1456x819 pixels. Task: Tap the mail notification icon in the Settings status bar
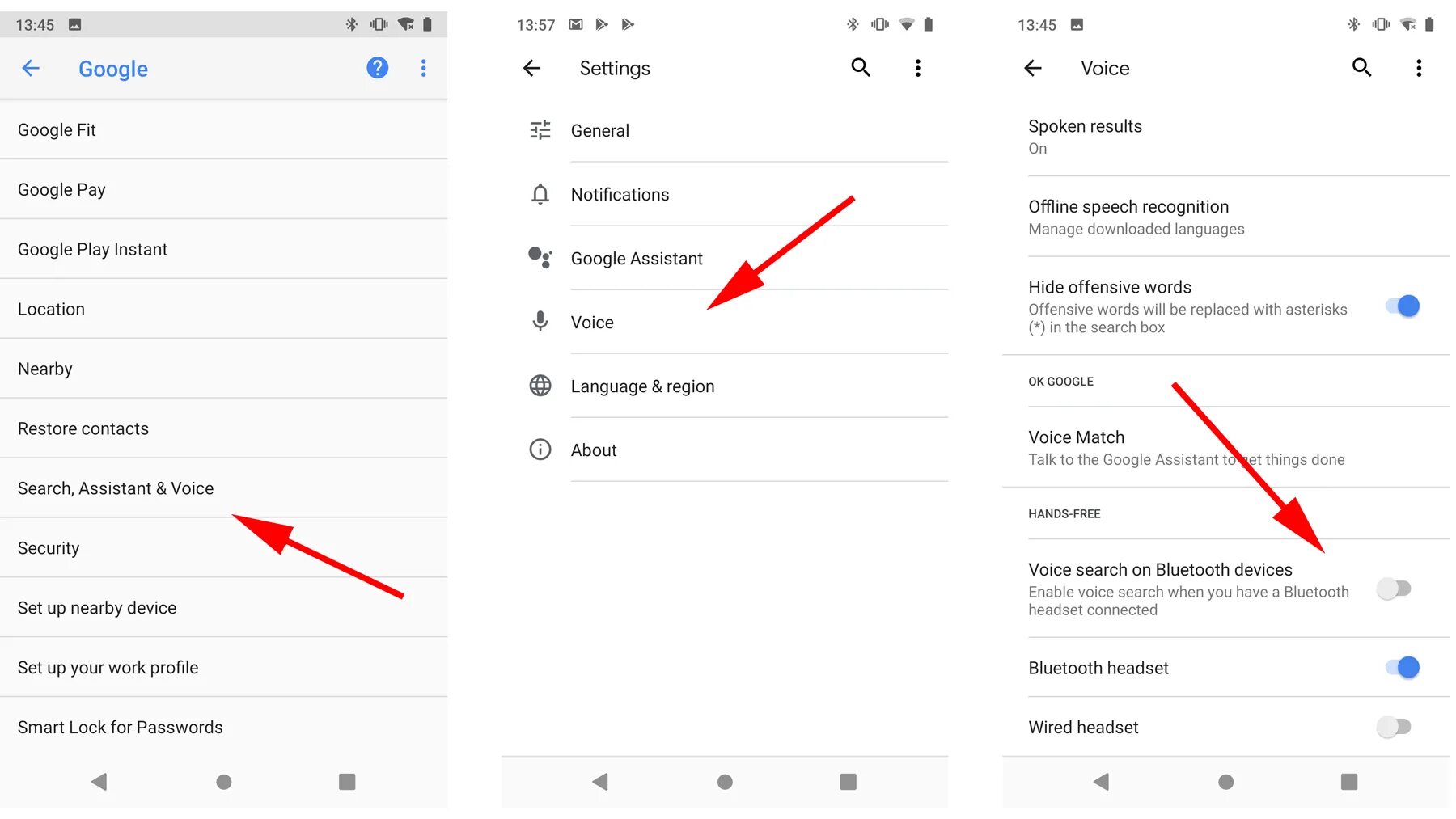click(x=576, y=24)
